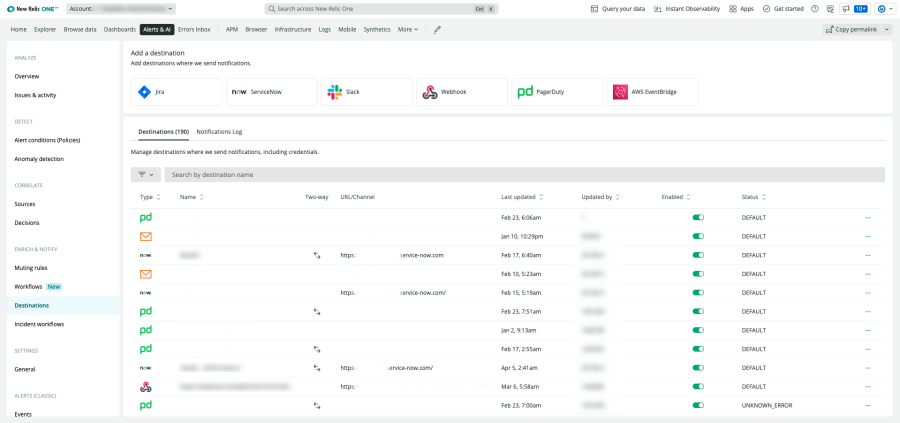Switch to the Notifications Log tab
Viewport: 900px width, 423px height.
(219, 132)
